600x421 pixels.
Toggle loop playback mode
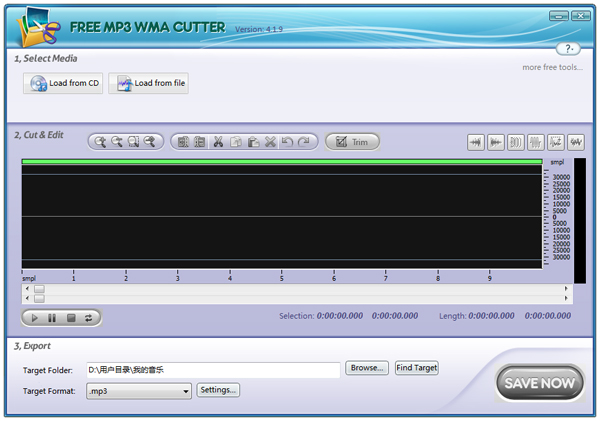88,317
